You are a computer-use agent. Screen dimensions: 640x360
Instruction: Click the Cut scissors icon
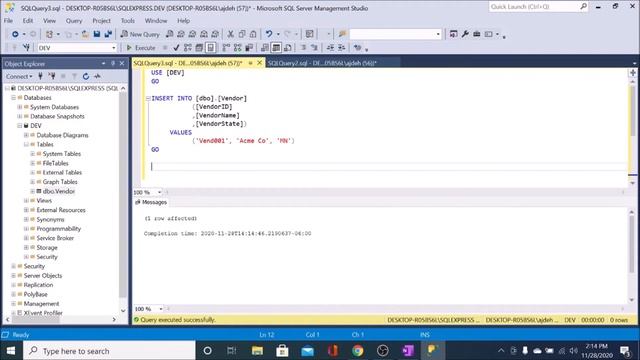(231, 34)
